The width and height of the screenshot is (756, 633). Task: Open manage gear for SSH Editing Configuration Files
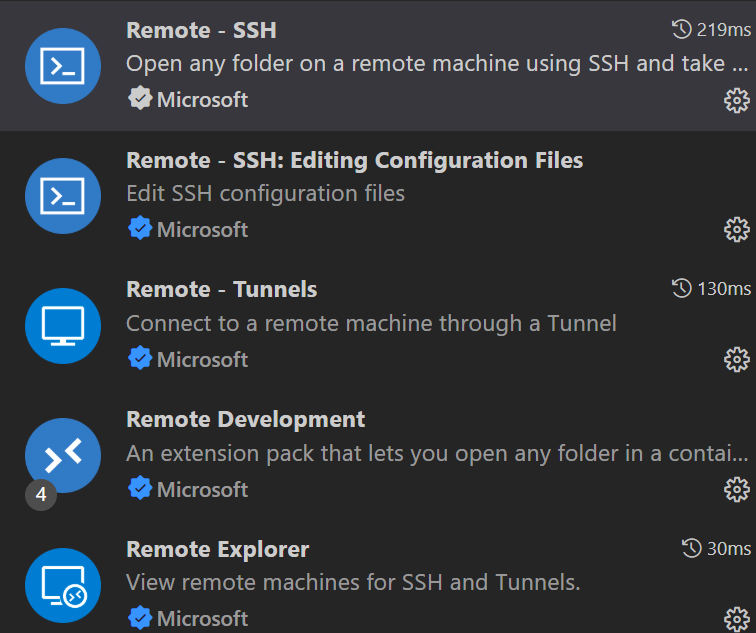click(736, 230)
